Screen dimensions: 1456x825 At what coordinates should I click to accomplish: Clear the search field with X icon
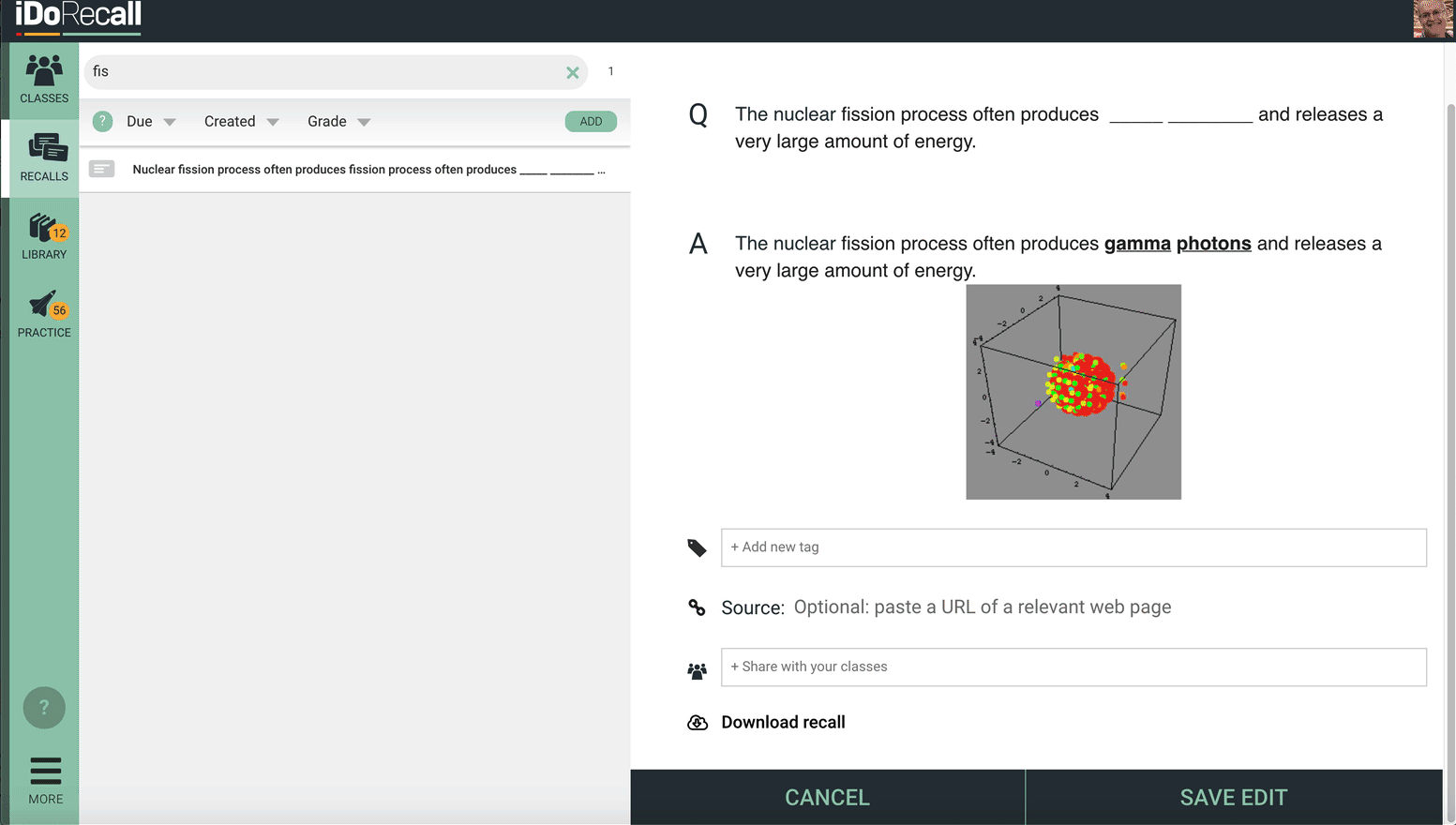tap(573, 72)
